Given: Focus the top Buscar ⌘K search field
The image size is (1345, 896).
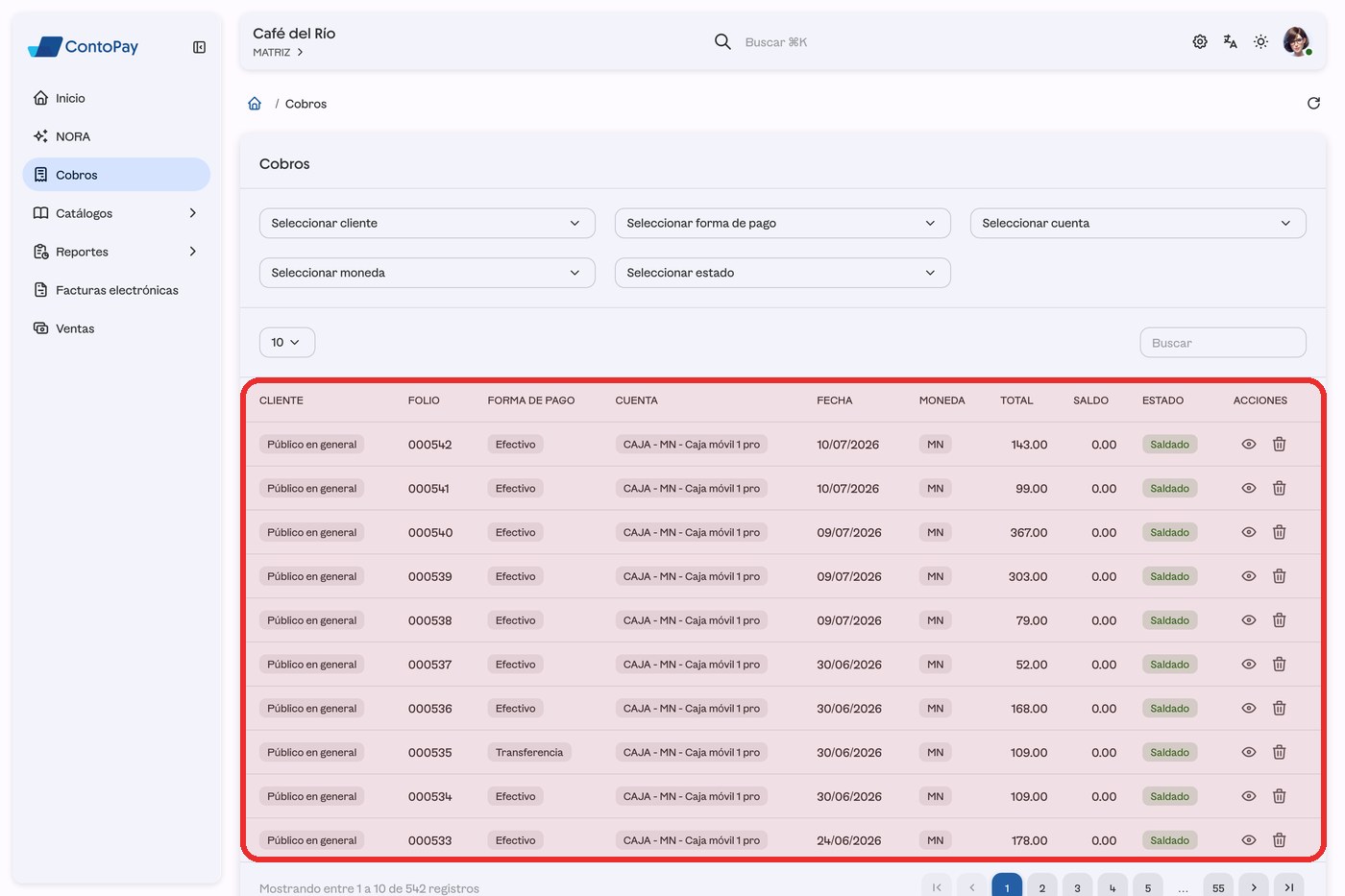Looking at the screenshot, I should pos(776,42).
